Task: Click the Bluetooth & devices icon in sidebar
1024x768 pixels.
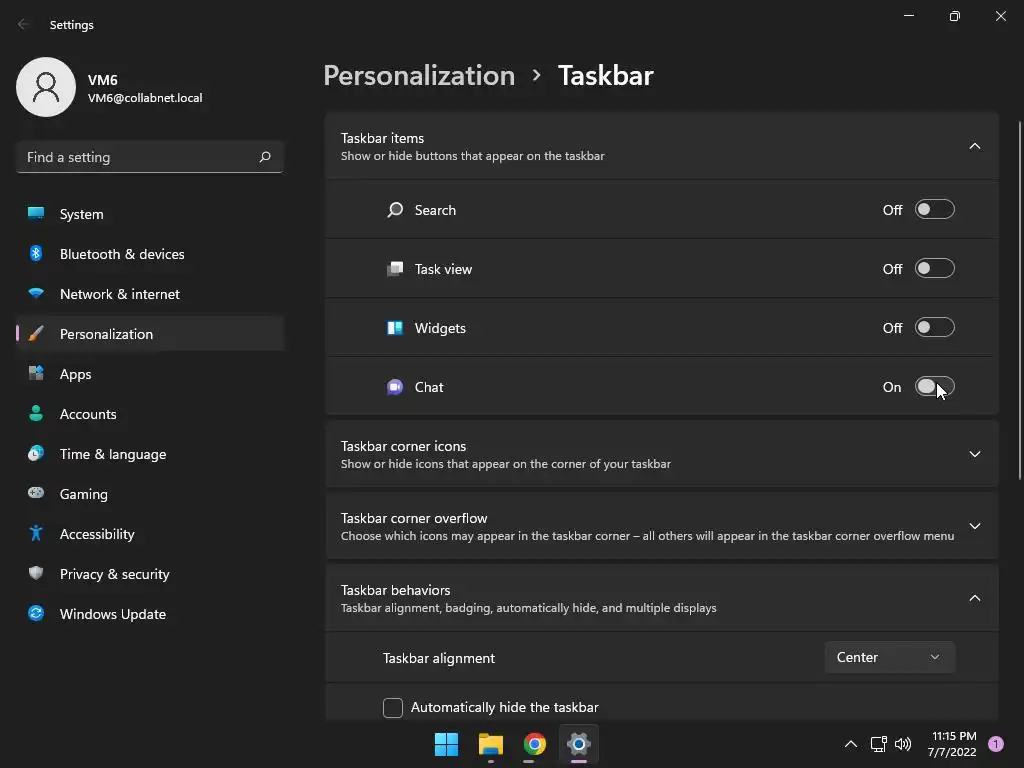Action: 36,254
